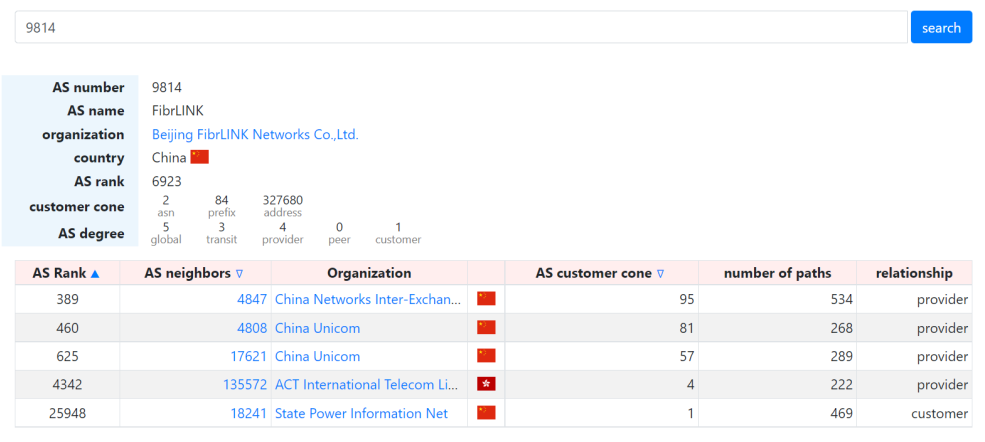Focus the search field containing 9814
985x442 pixels.
(461, 28)
